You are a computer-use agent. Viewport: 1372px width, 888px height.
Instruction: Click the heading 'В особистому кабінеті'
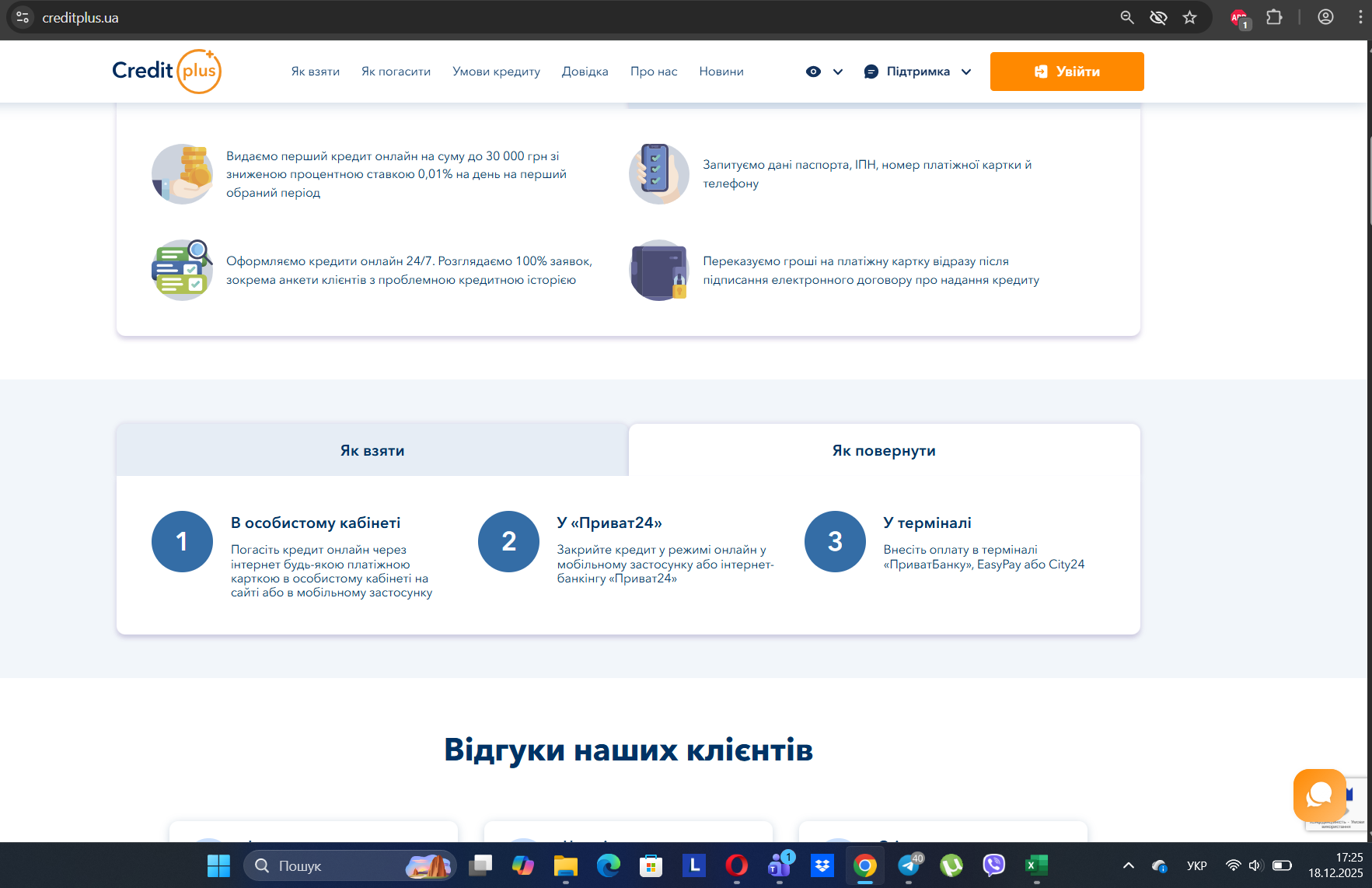point(316,523)
